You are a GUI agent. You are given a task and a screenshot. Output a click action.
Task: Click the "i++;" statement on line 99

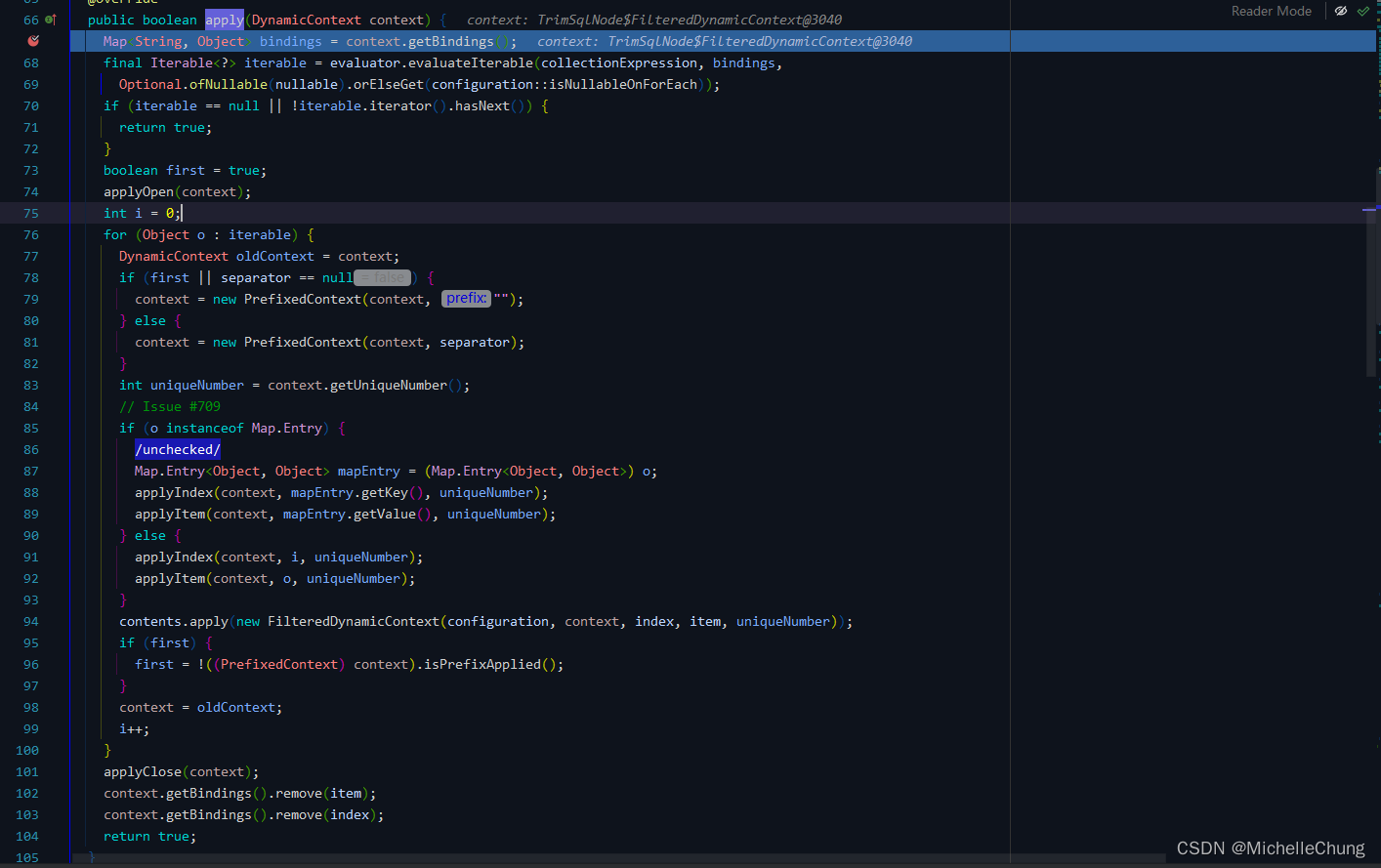click(135, 728)
